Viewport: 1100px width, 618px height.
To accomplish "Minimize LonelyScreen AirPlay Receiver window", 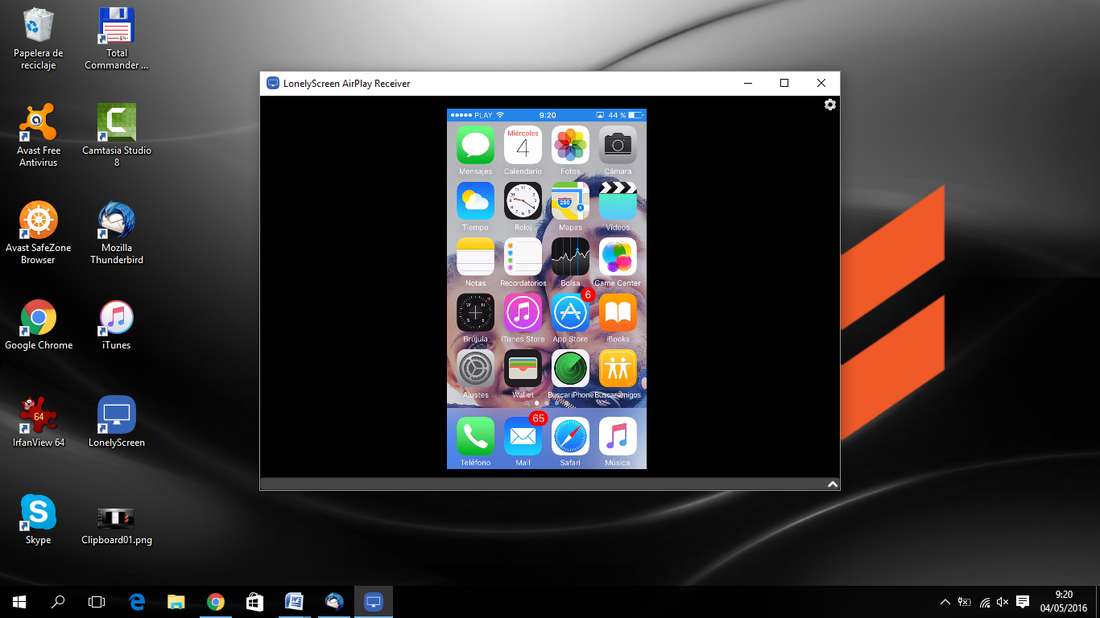I will click(748, 83).
